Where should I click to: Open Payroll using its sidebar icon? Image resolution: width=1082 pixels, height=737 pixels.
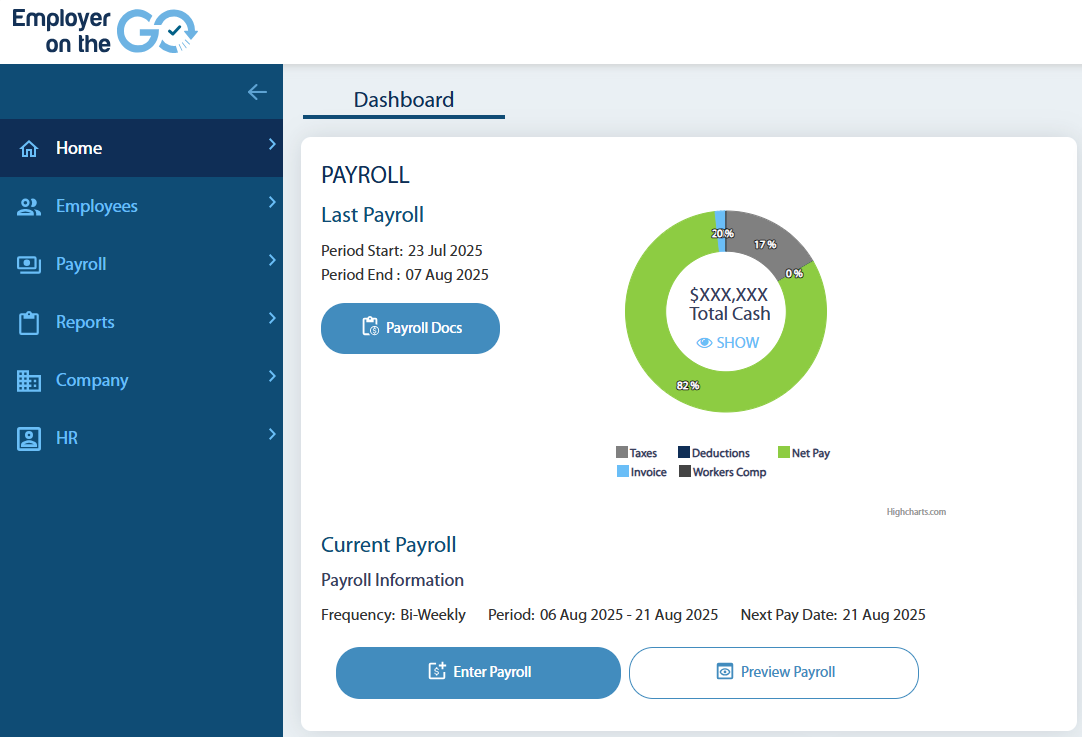coord(29,263)
